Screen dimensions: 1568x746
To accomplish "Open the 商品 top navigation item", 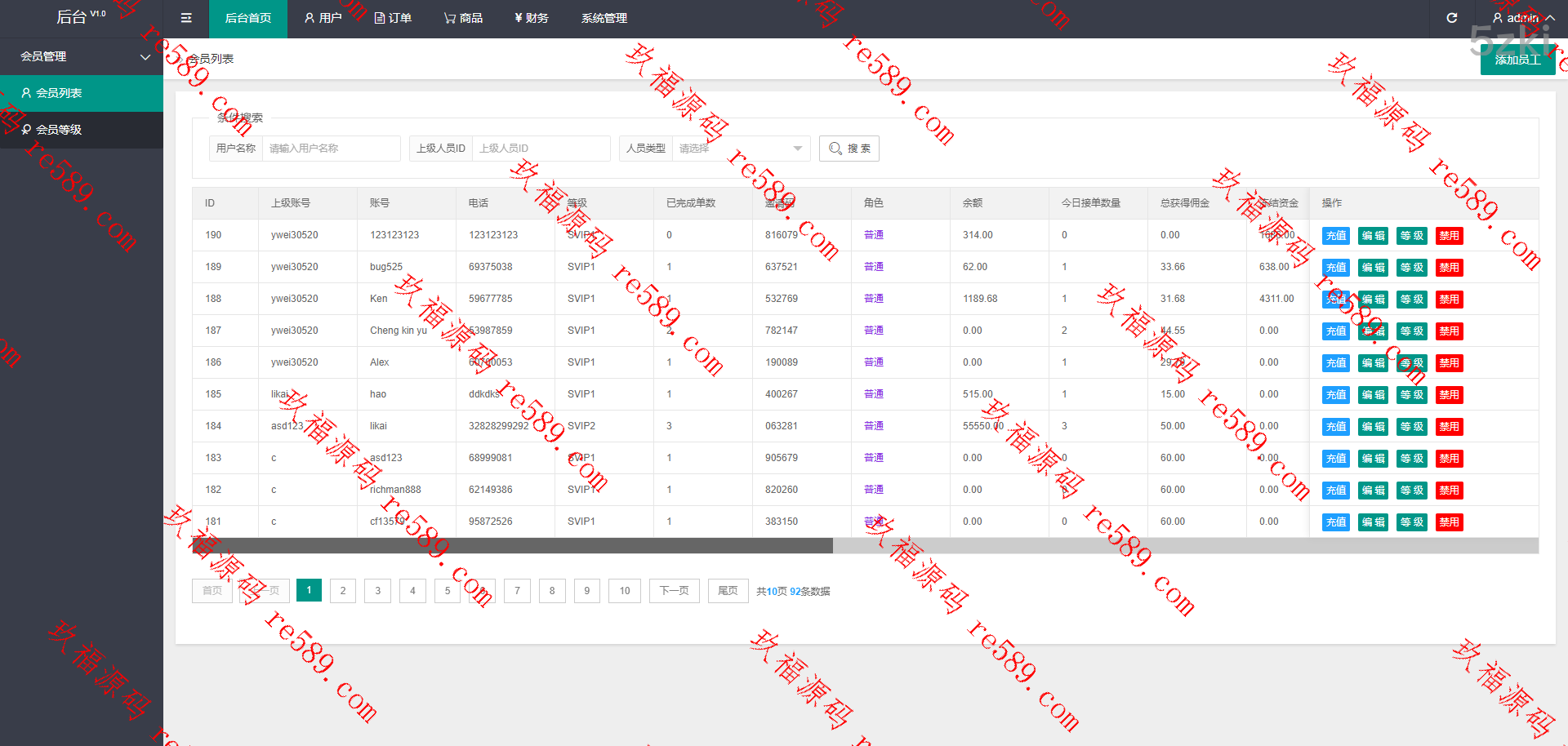I will pos(463,18).
